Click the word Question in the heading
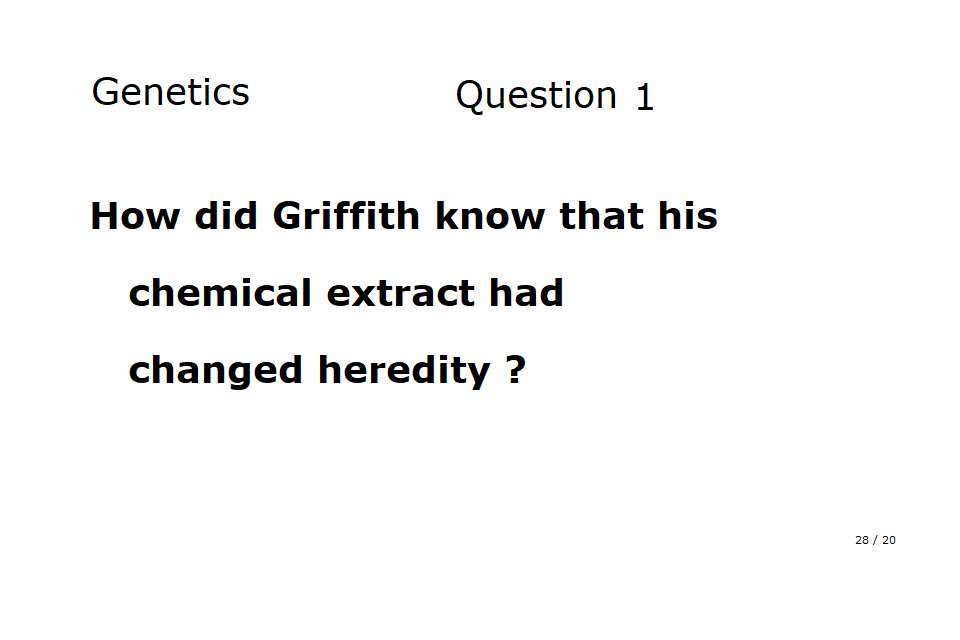The image size is (960, 640). tap(536, 96)
